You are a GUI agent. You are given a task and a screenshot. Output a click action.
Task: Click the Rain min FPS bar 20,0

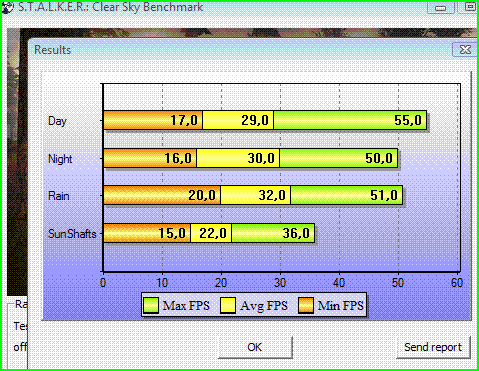(x=162, y=195)
